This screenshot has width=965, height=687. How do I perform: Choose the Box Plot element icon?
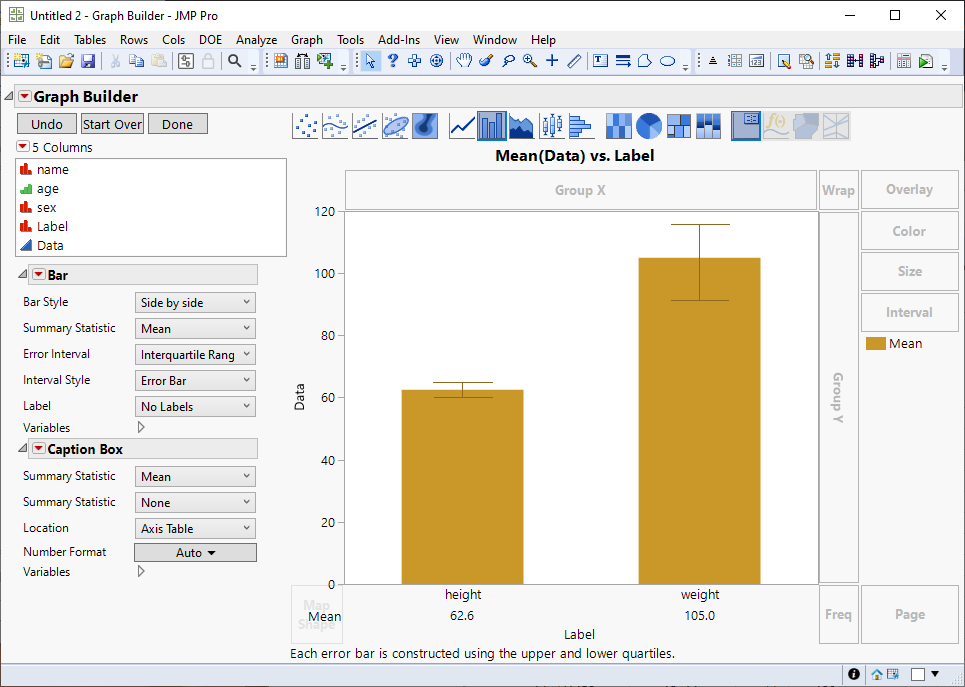pyautogui.click(x=551, y=126)
